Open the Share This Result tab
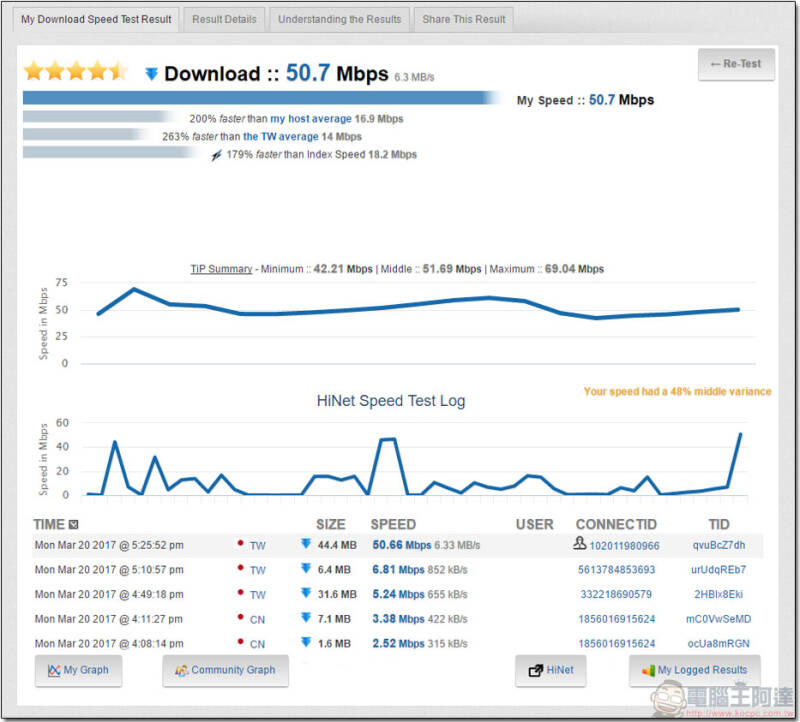 tap(463, 19)
